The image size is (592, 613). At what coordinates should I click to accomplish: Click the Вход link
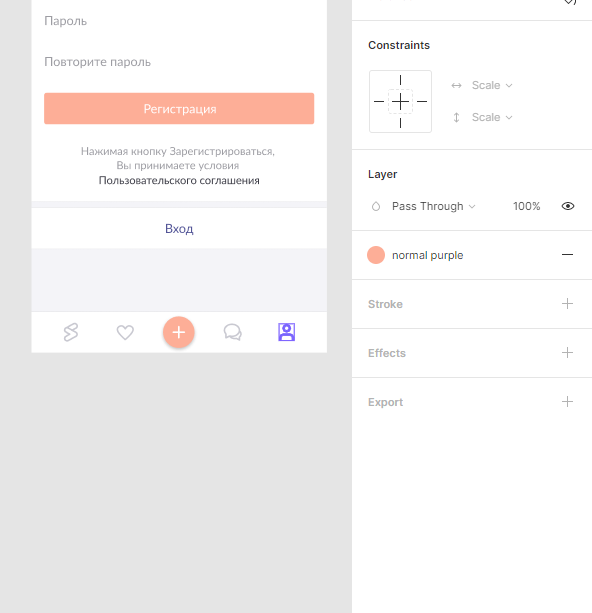click(x=179, y=228)
